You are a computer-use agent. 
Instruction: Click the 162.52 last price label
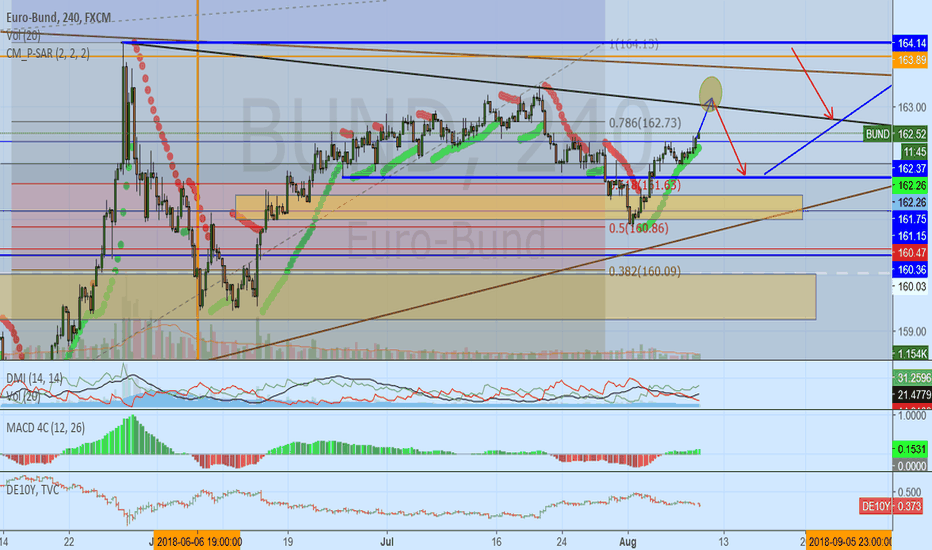pyautogui.click(x=911, y=134)
